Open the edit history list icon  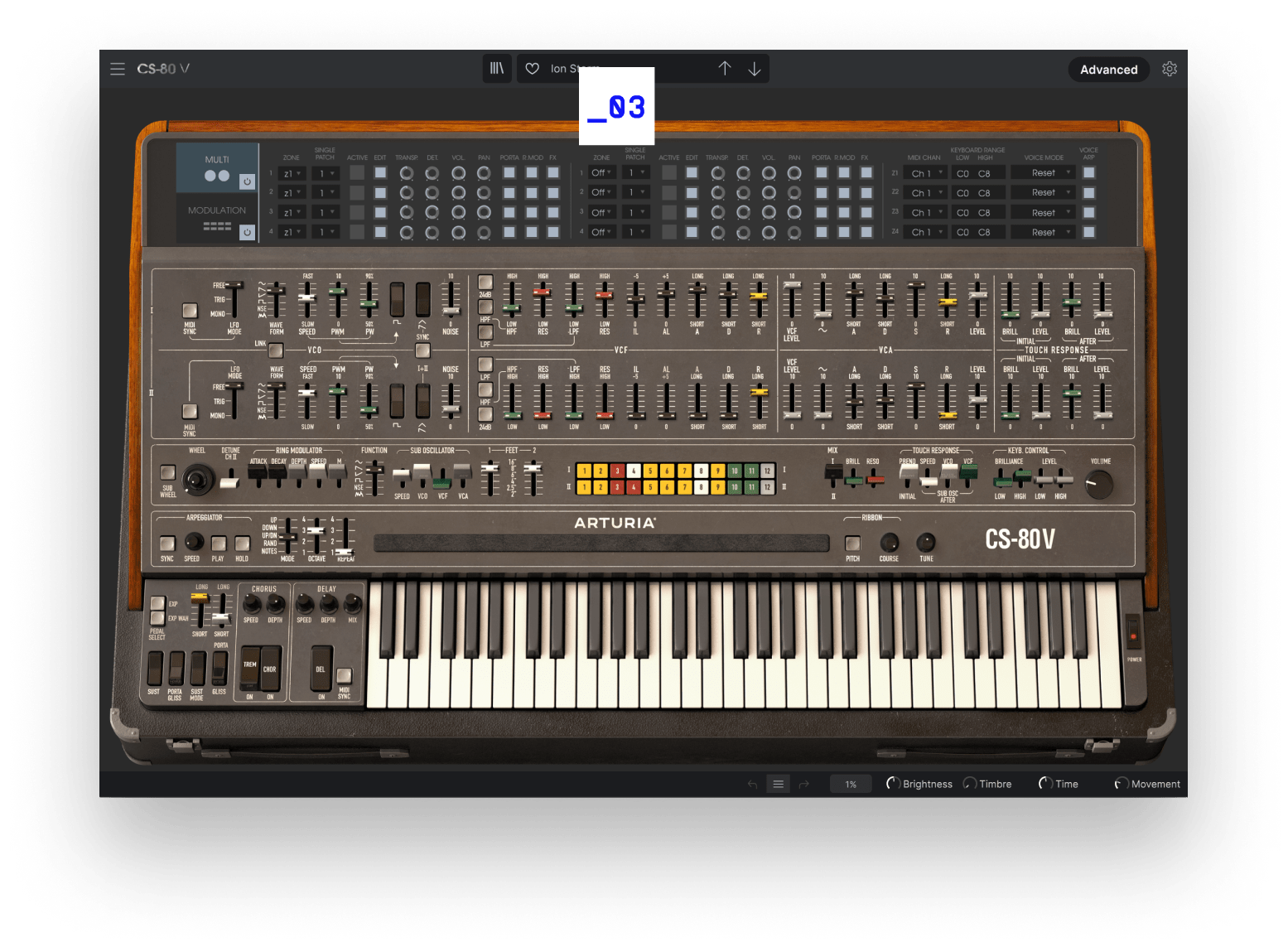pos(778,784)
